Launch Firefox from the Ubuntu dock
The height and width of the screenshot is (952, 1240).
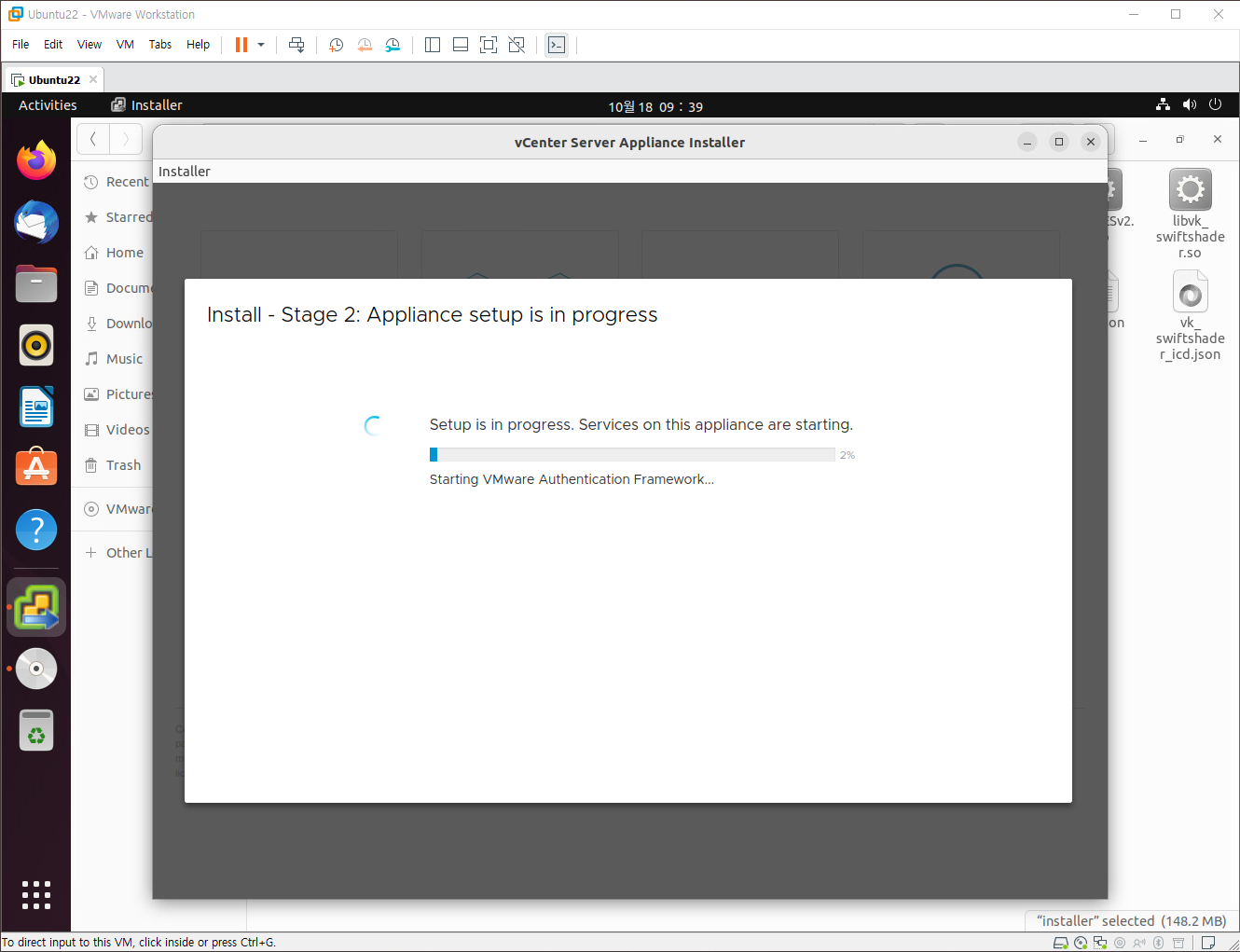coord(36,160)
